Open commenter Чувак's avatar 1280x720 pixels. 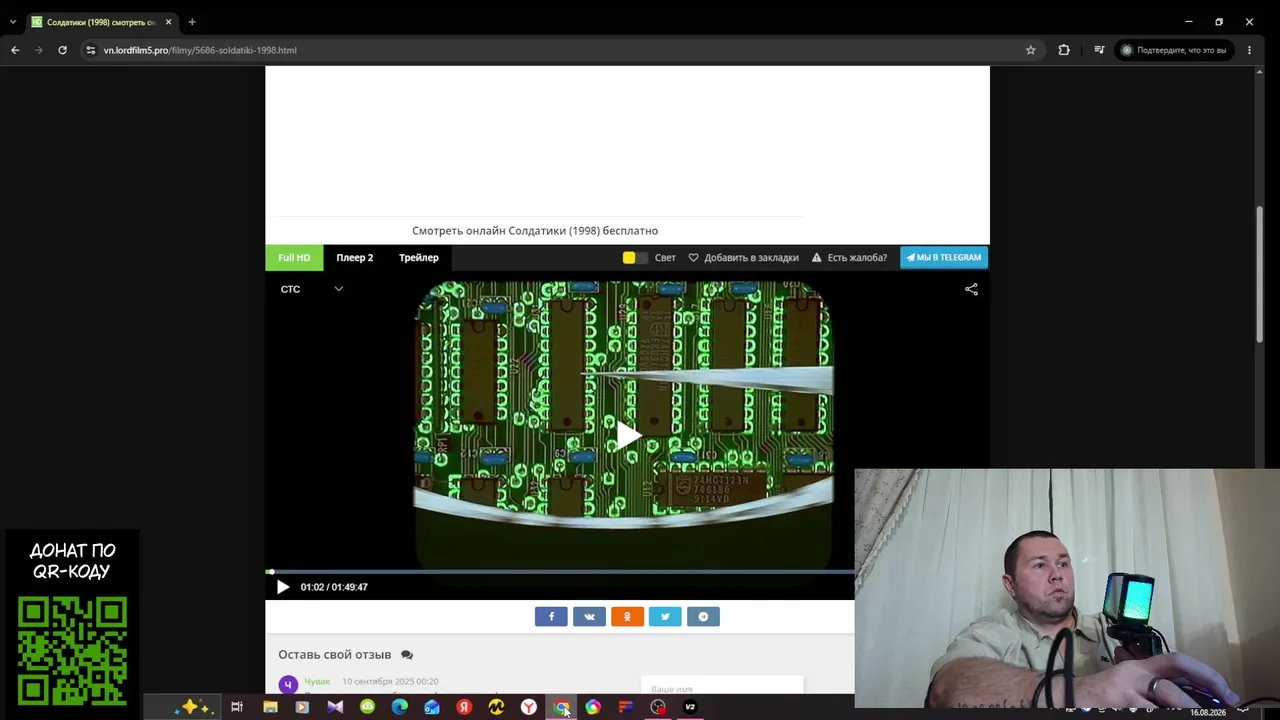point(288,685)
